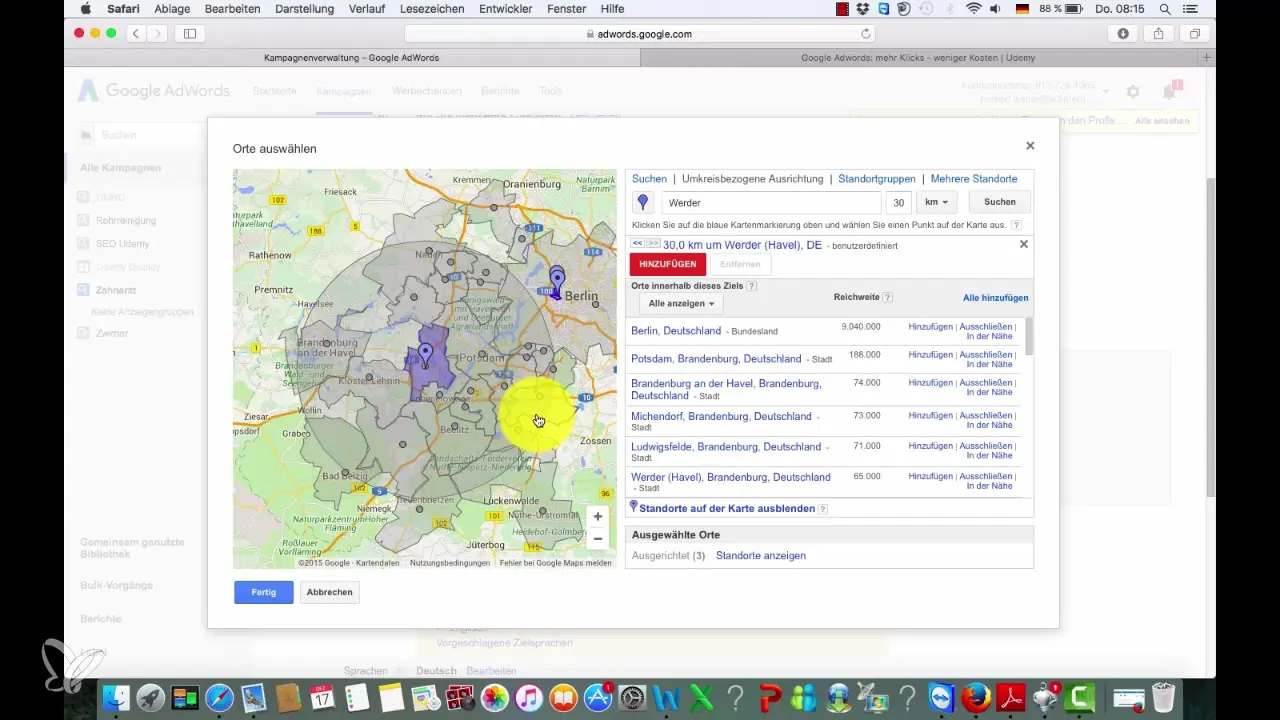Open help for Orte innerhalb dieses Ziels
Image resolution: width=1280 pixels, height=720 pixels.
point(752,286)
